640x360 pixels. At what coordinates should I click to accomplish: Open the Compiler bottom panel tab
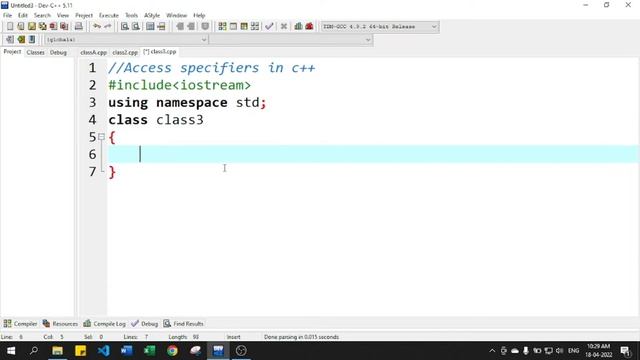pyautogui.click(x=20, y=324)
